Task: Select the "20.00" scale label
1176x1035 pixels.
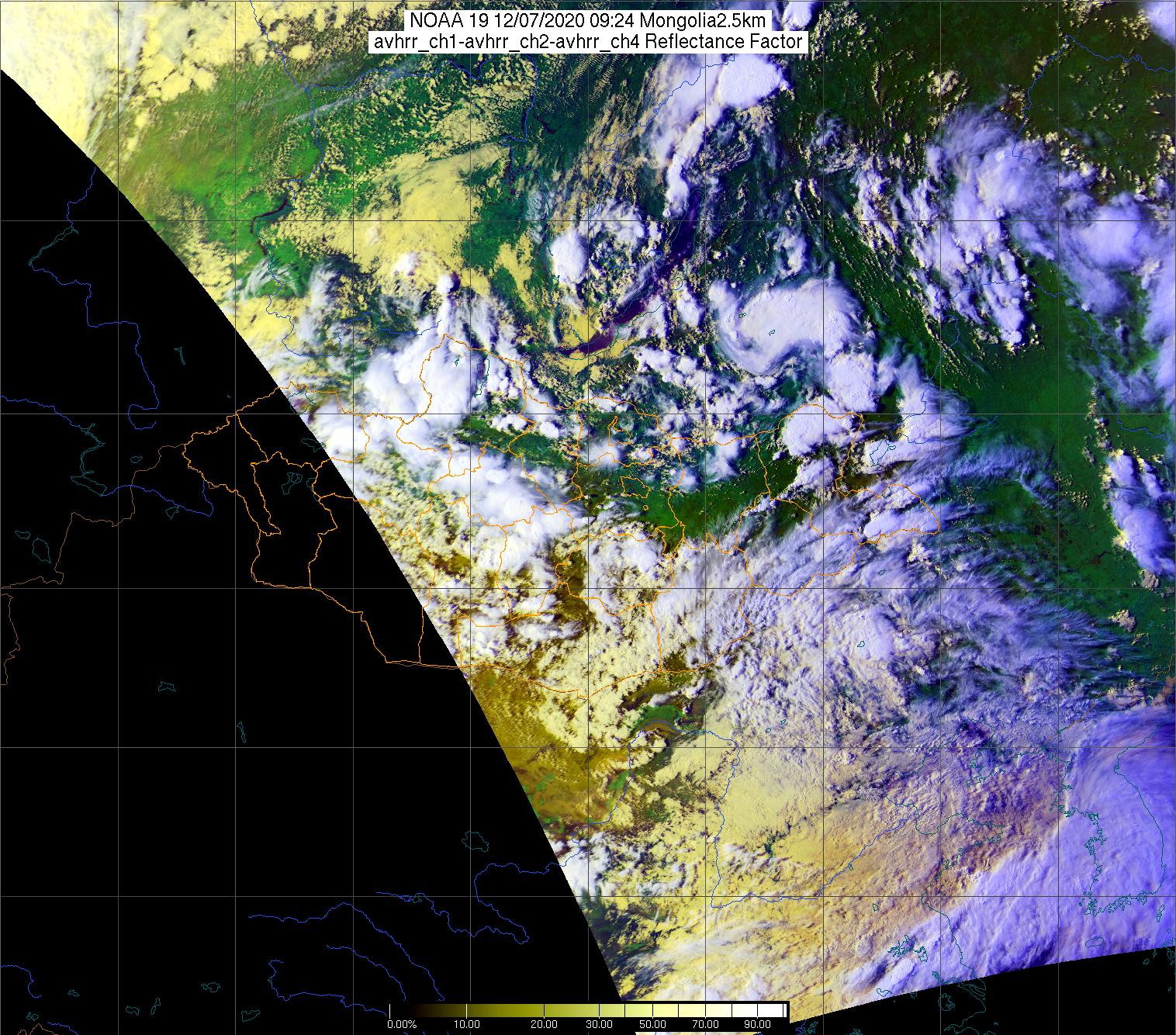Action: [545, 1025]
